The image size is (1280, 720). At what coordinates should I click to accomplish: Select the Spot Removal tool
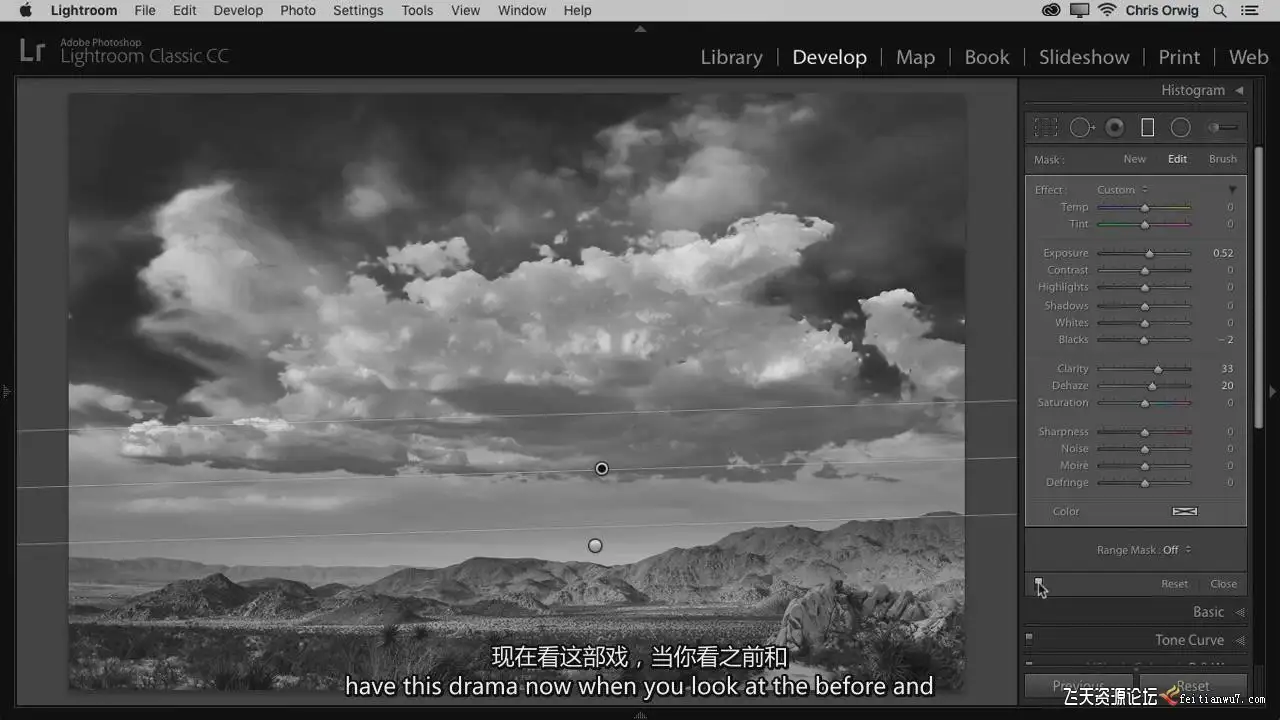tap(1082, 128)
